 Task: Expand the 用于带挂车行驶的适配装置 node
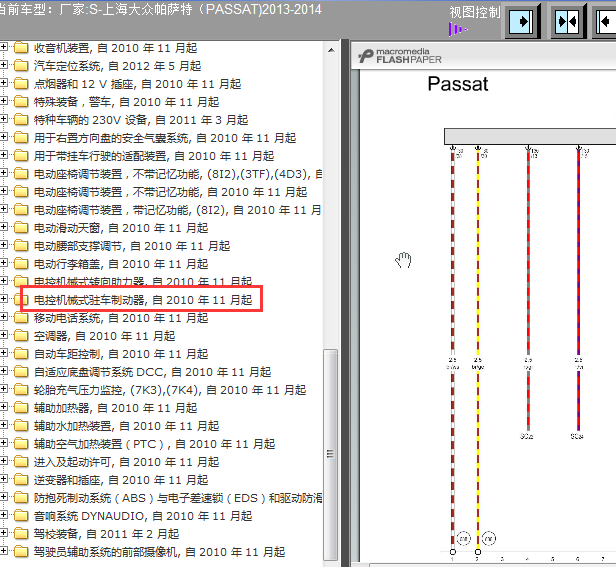pyautogui.click(x=3, y=156)
